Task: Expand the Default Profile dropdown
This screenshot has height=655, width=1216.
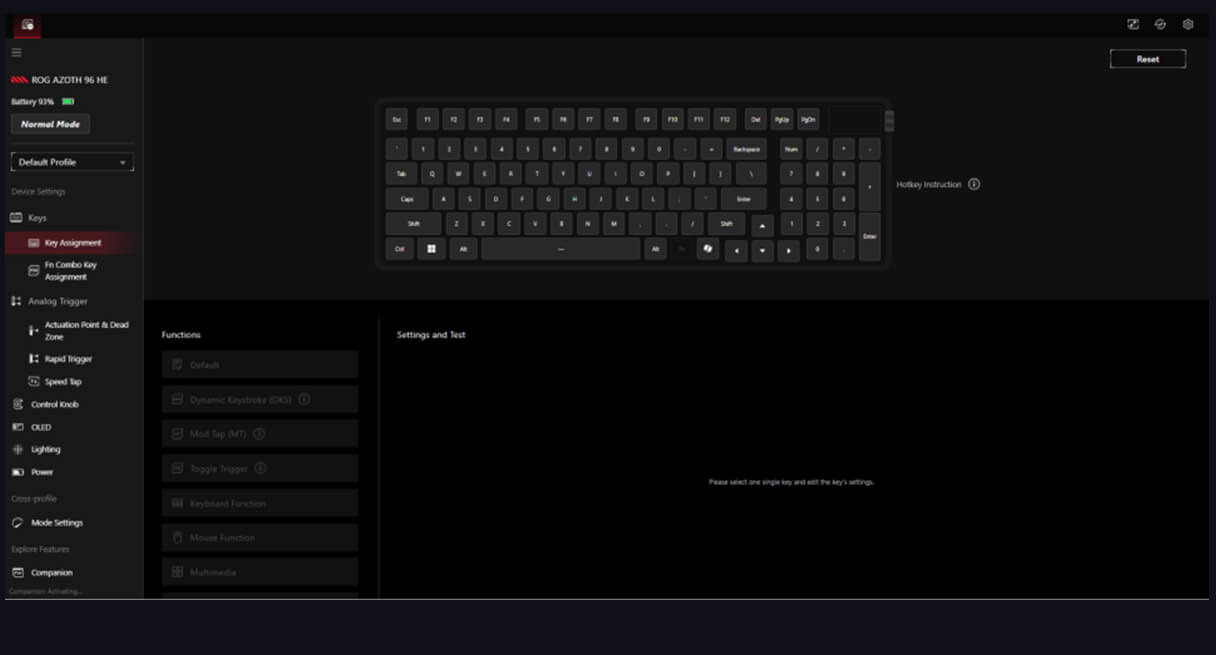Action: point(72,162)
